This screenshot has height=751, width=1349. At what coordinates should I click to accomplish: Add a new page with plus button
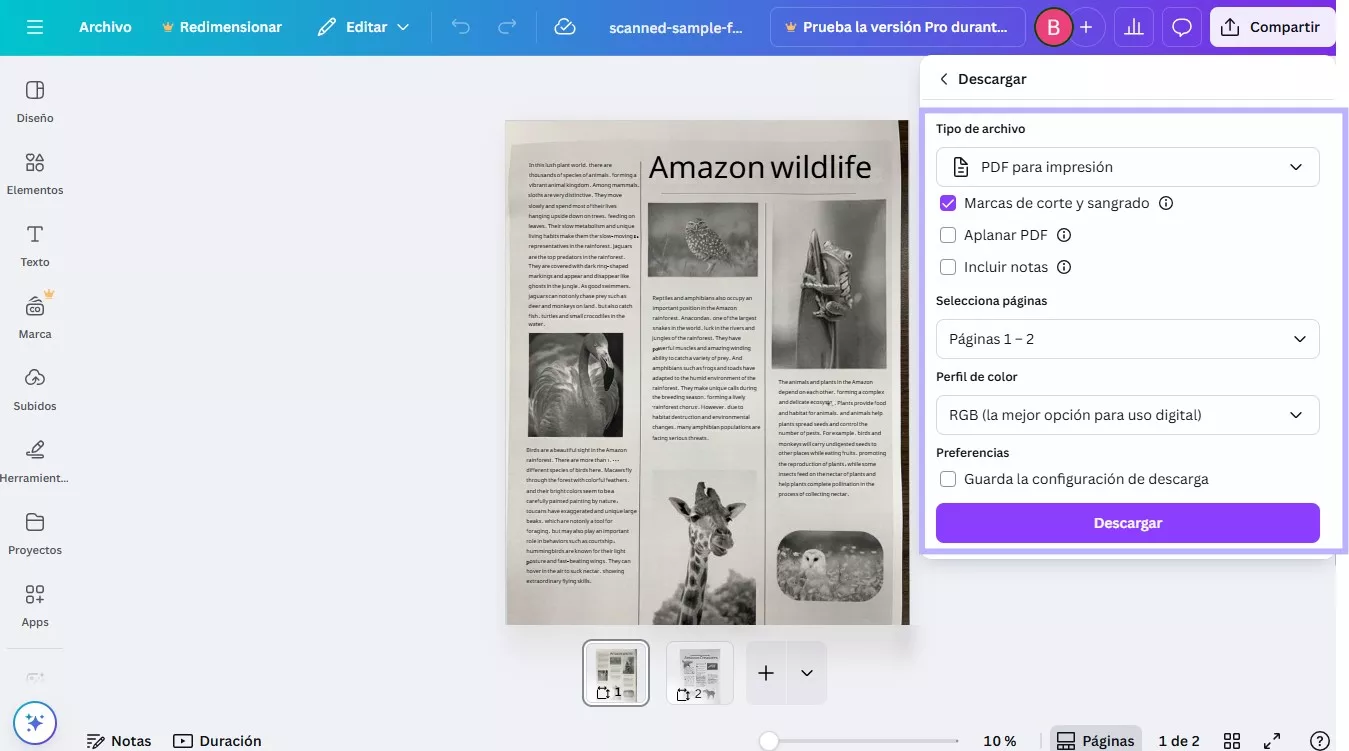coord(766,673)
